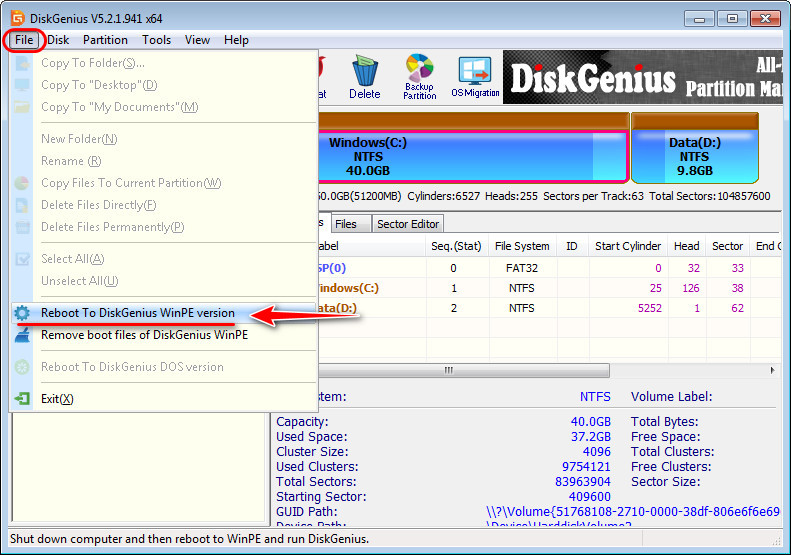Click the OS Migration toolbar icon
This screenshot has width=791, height=555.
(x=475, y=77)
